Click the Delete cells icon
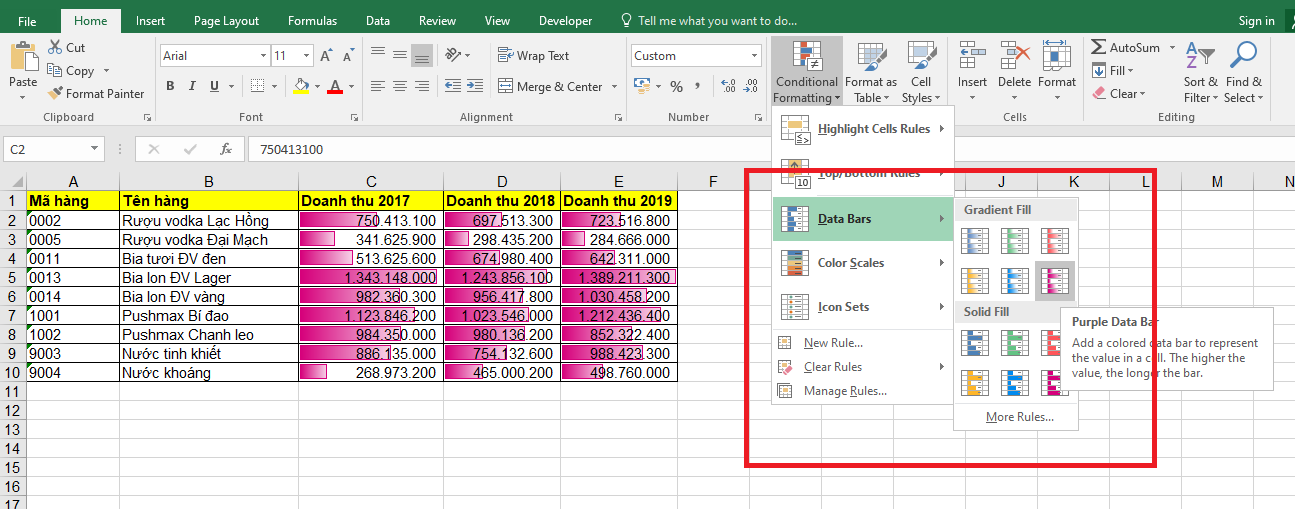 [1013, 58]
